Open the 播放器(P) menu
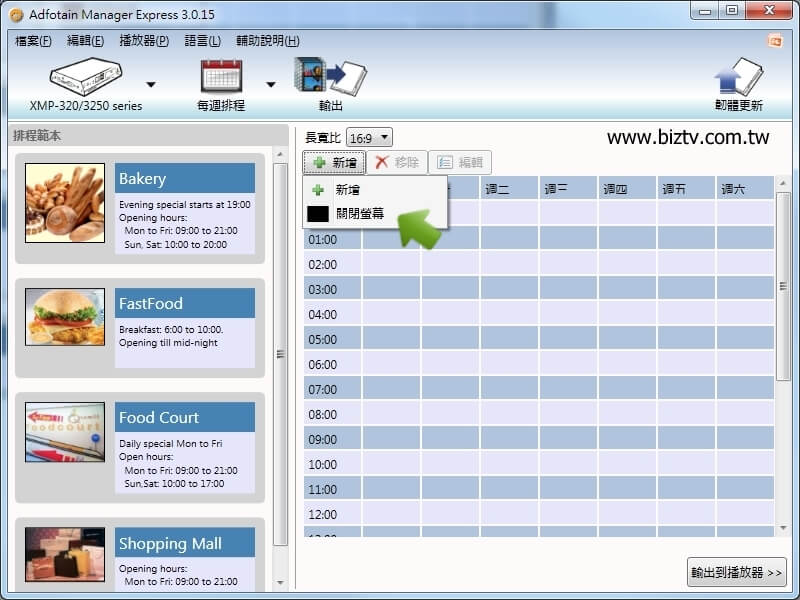Screen dimensions: 800x600 coord(143,41)
